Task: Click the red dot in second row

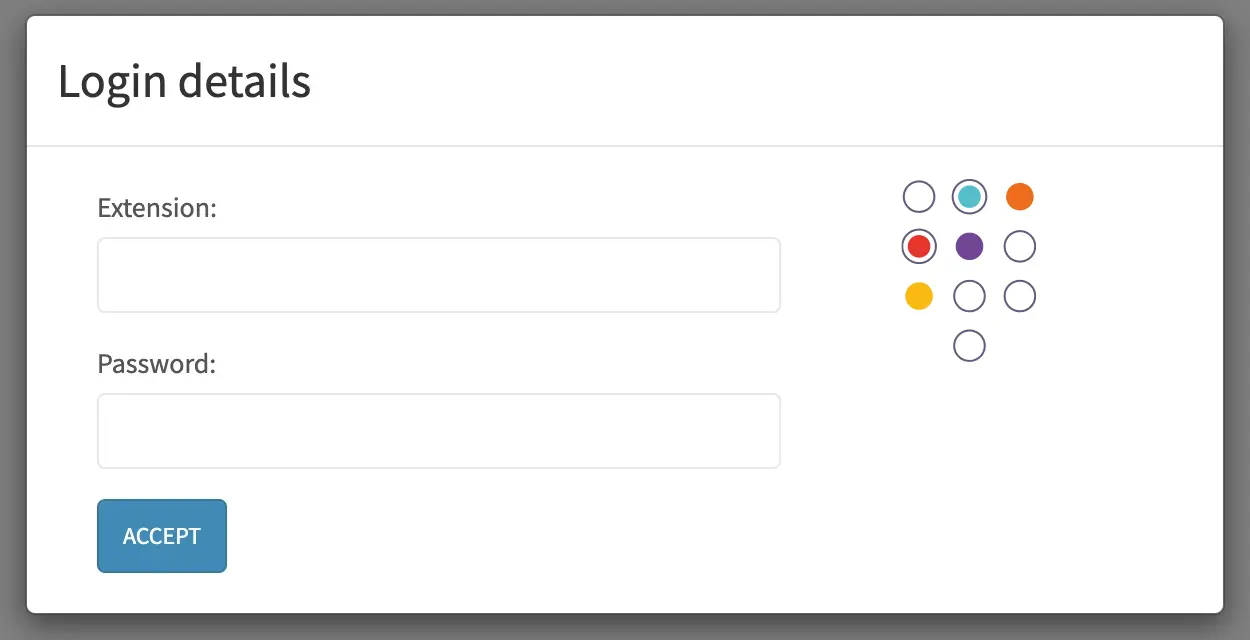Action: tap(918, 246)
